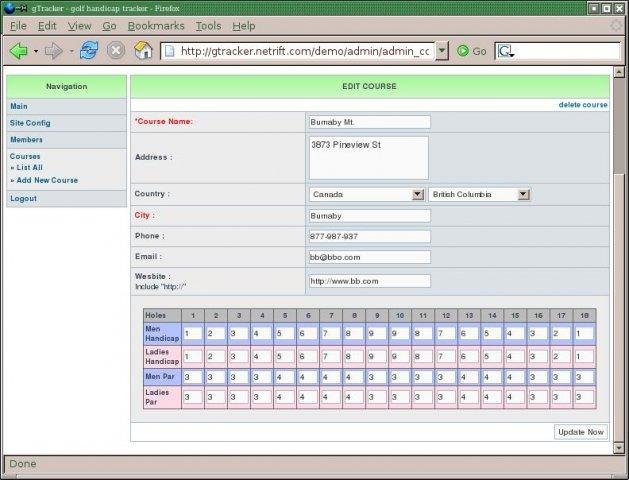Click the Holes header cell

[x=162, y=316]
